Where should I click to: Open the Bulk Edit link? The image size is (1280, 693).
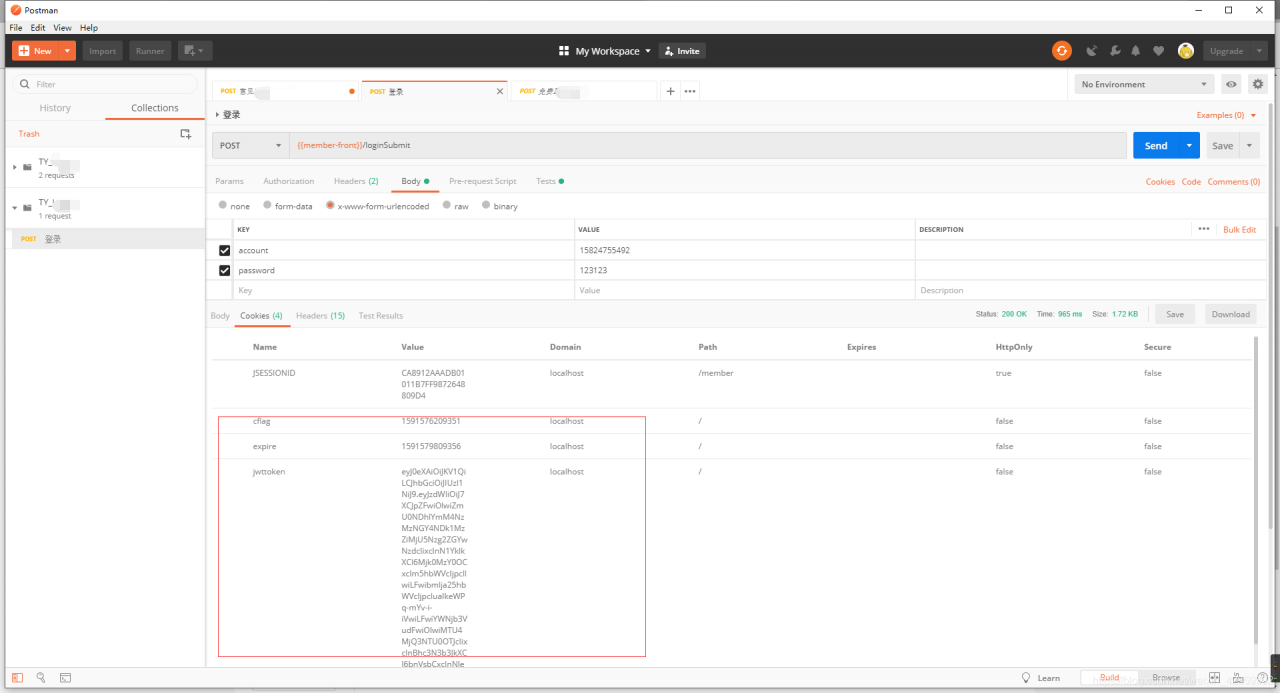pyautogui.click(x=1240, y=229)
